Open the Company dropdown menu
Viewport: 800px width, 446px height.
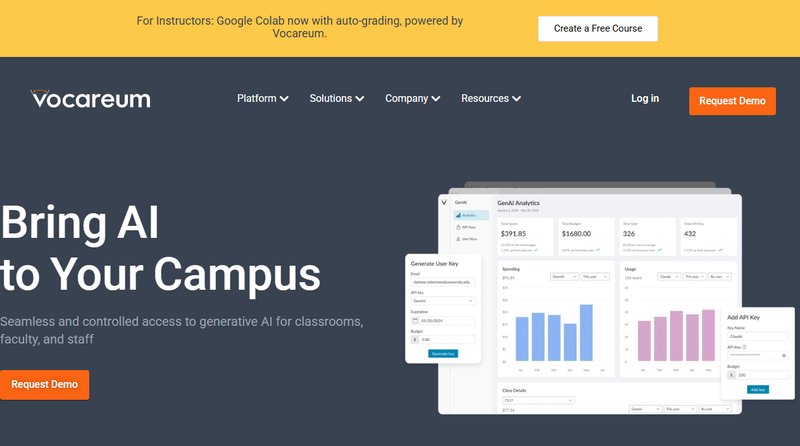[x=412, y=99]
